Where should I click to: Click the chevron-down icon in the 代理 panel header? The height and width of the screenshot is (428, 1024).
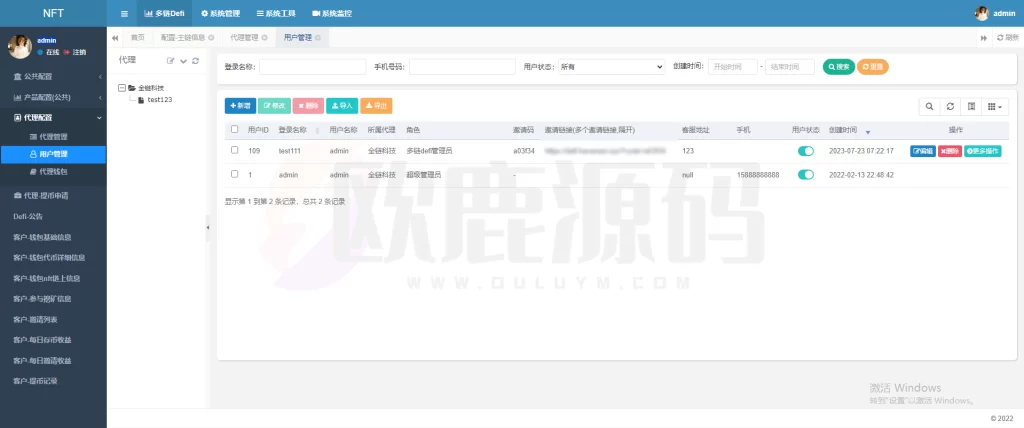click(184, 61)
